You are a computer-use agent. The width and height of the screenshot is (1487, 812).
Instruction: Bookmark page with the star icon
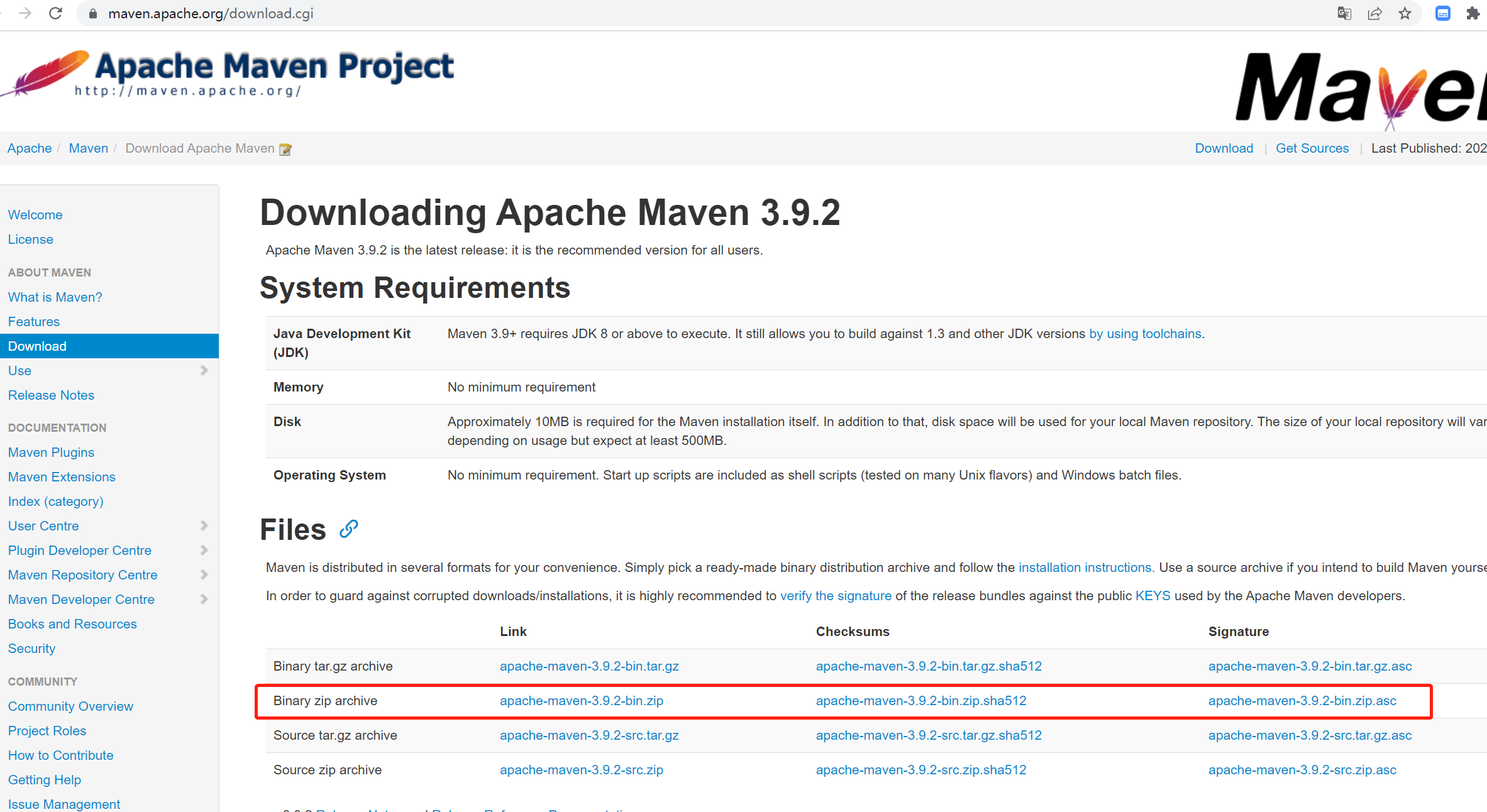(1405, 13)
